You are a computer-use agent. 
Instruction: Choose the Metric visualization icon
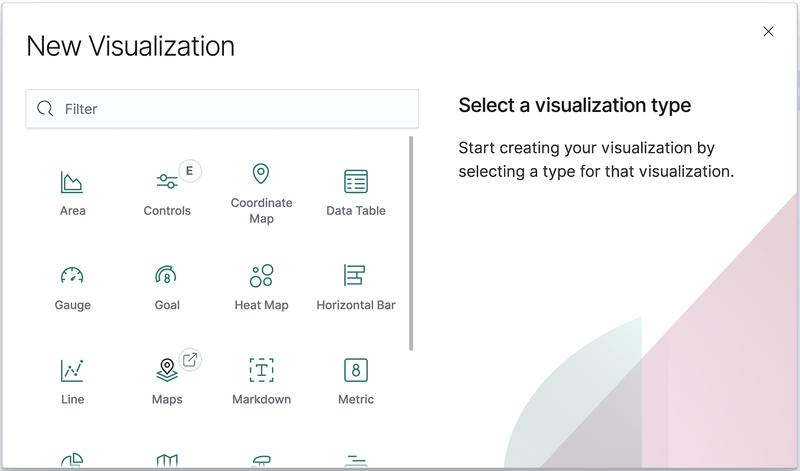(356, 370)
